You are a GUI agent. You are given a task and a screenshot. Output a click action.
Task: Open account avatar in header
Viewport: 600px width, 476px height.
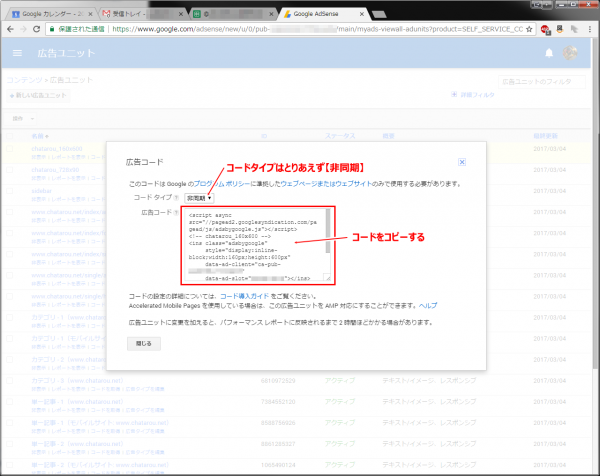(x=570, y=53)
